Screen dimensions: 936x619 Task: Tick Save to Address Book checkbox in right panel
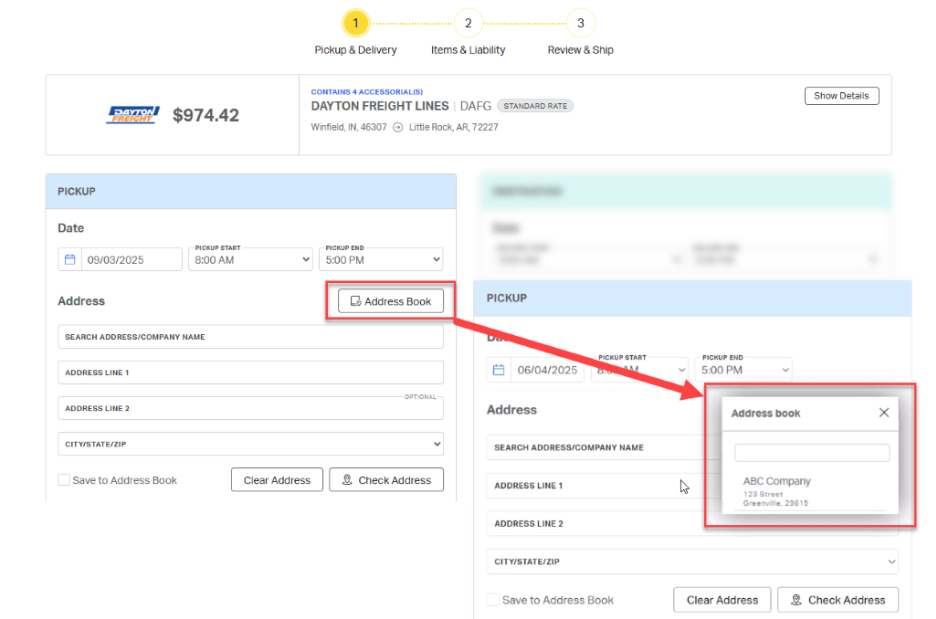[x=493, y=600]
